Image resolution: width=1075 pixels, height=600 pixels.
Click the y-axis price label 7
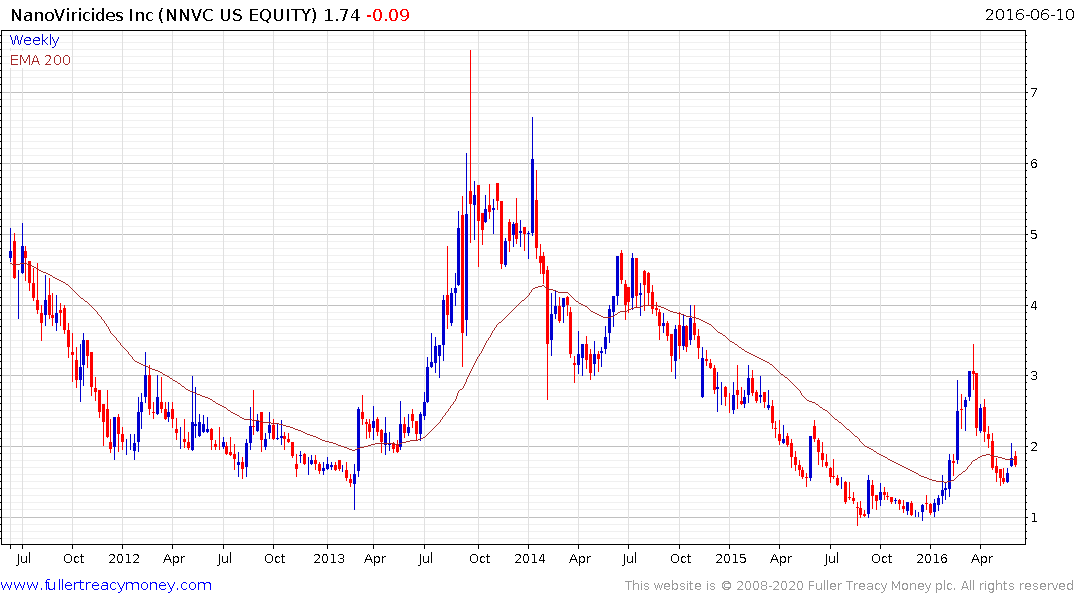click(x=1034, y=93)
